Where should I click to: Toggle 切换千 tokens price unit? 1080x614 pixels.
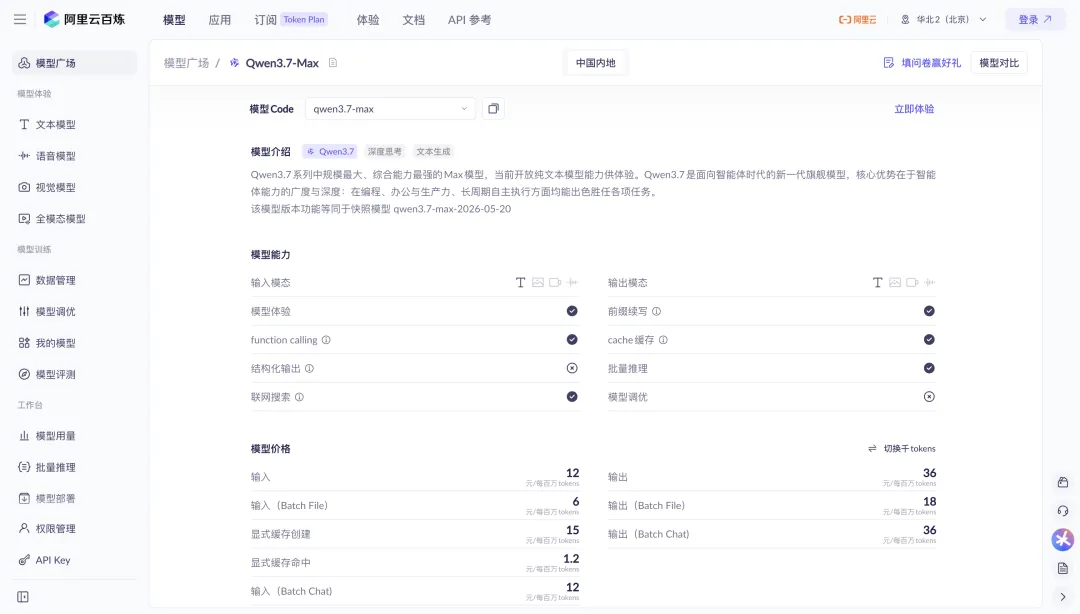tap(902, 449)
